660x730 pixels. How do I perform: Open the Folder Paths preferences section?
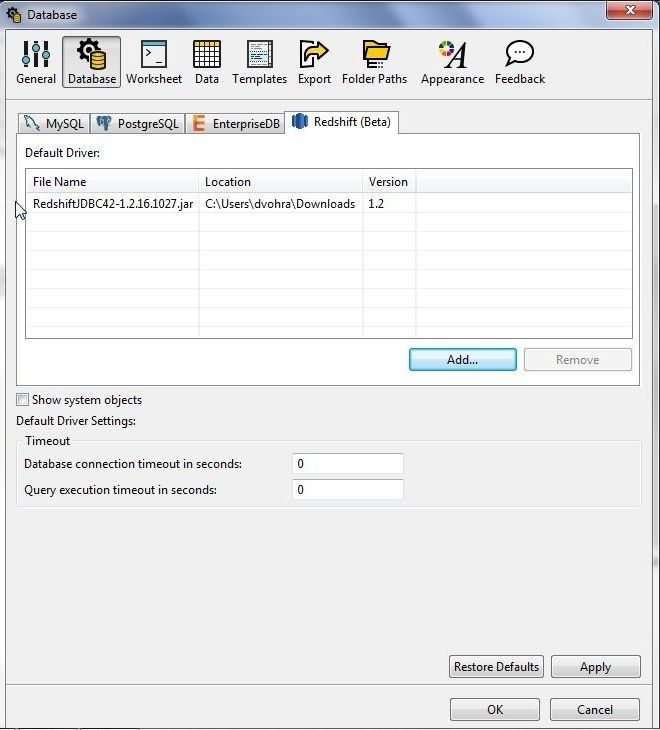coord(374,62)
